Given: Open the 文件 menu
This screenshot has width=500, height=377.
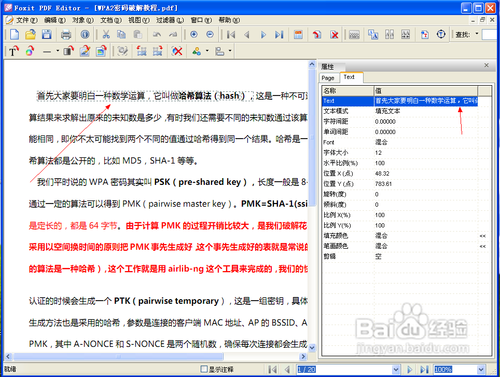Looking at the screenshot, I should (27, 20).
